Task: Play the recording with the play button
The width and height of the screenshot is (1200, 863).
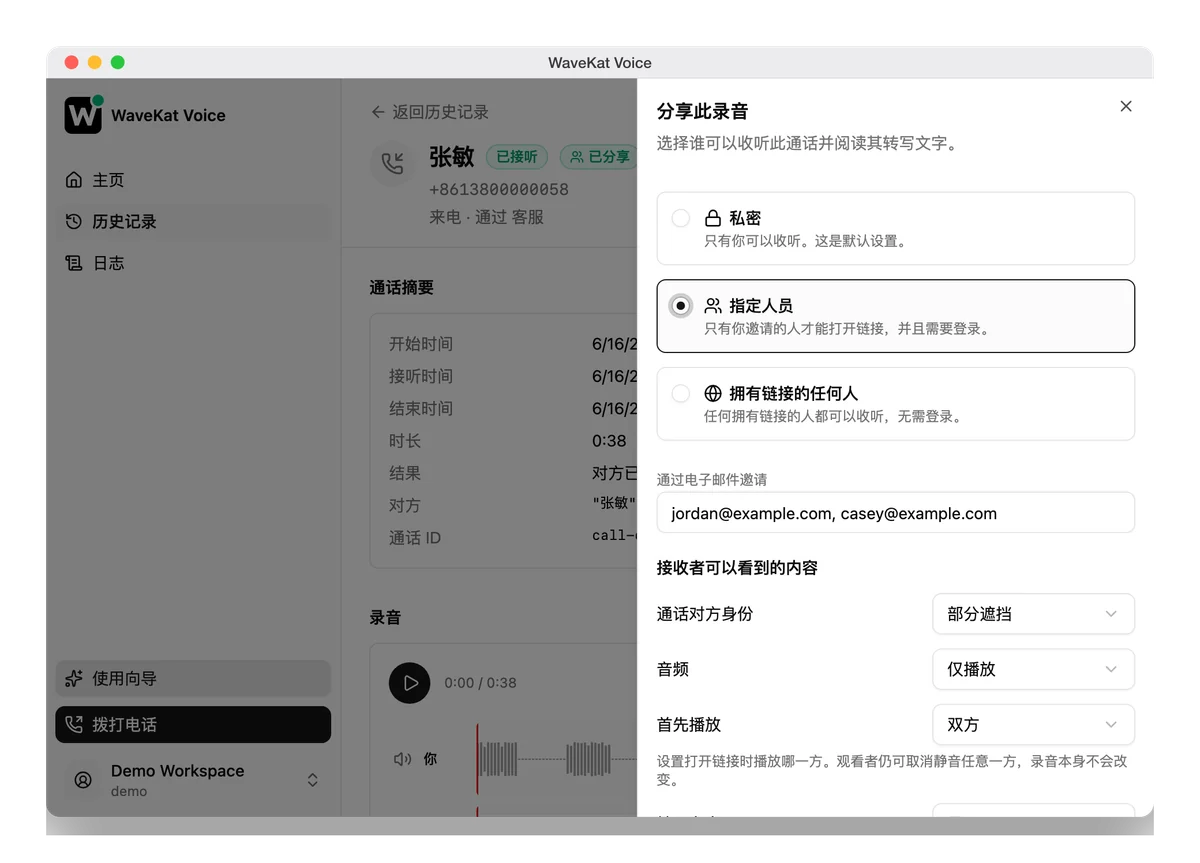Action: point(409,683)
